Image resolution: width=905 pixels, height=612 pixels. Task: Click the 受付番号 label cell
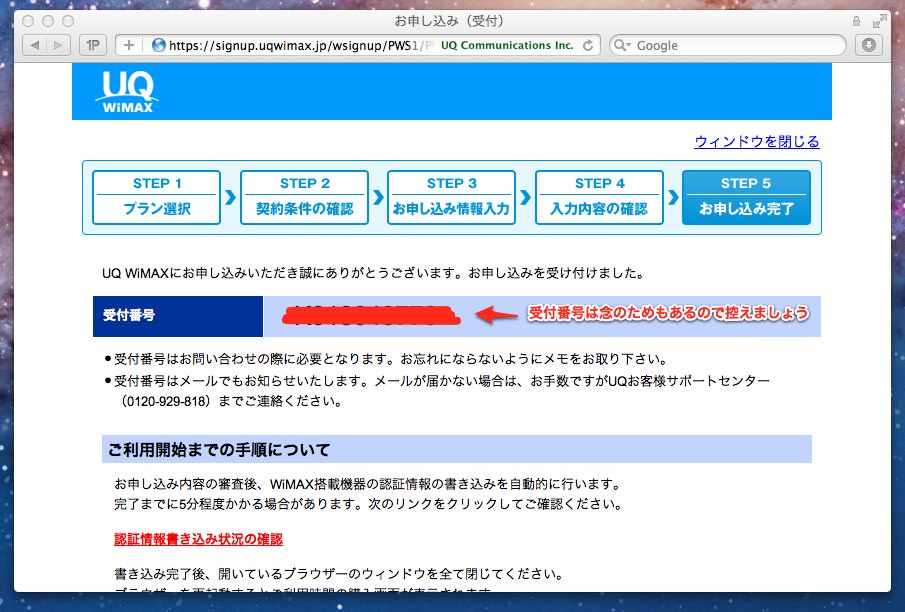(178, 316)
